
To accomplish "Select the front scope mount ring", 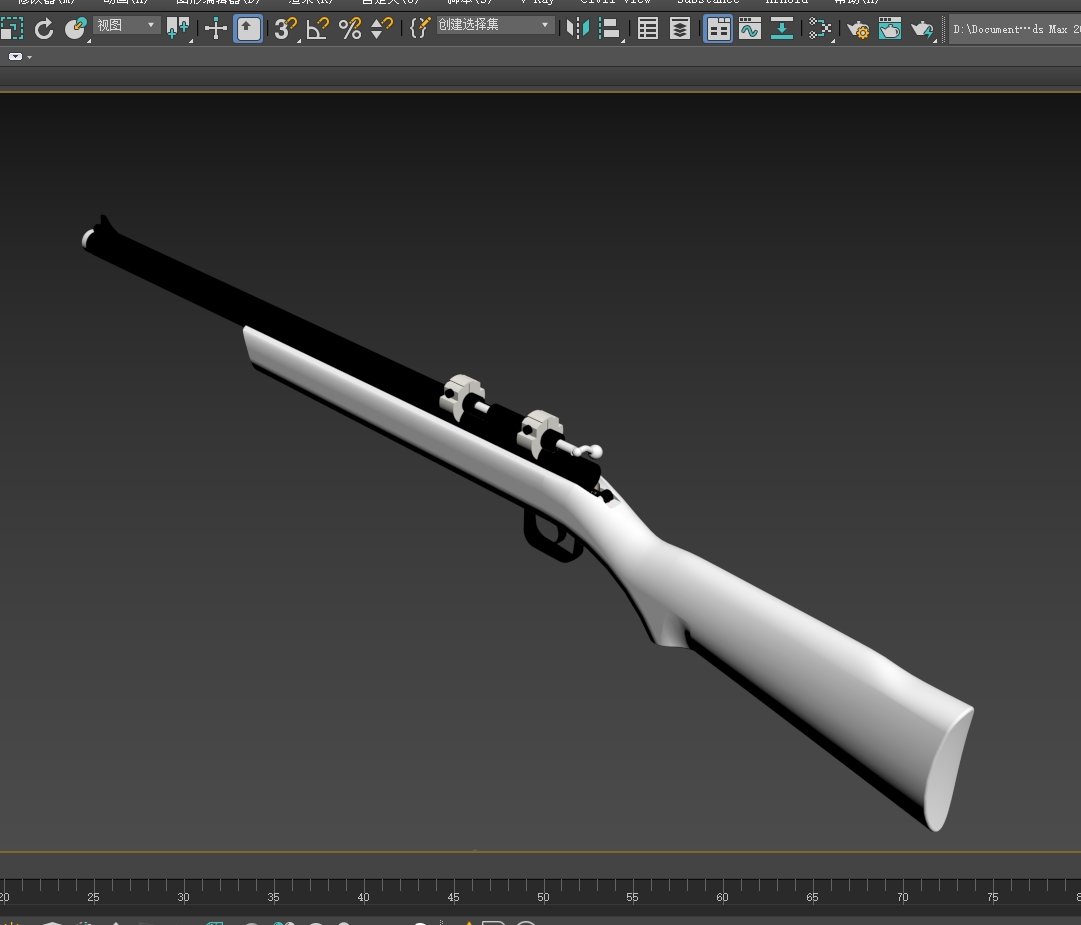I will [x=462, y=396].
